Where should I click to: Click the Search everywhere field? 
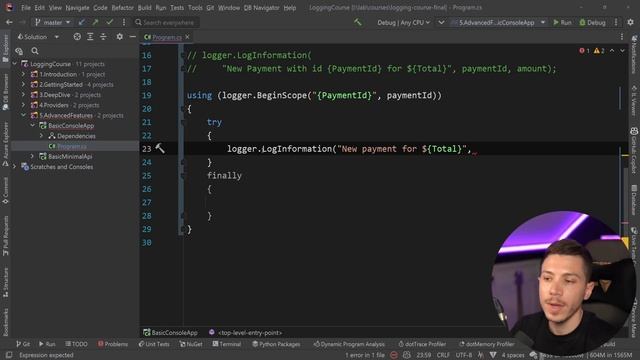167,22
